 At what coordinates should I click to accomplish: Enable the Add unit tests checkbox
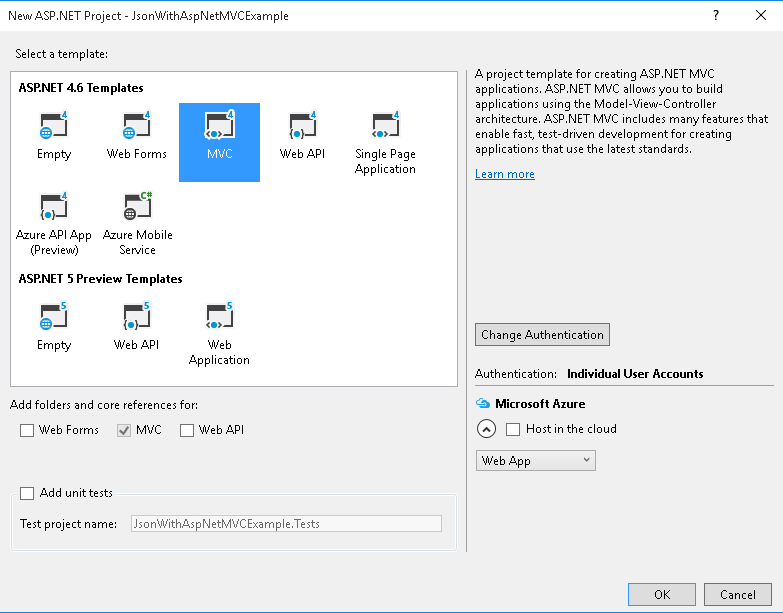coord(27,493)
